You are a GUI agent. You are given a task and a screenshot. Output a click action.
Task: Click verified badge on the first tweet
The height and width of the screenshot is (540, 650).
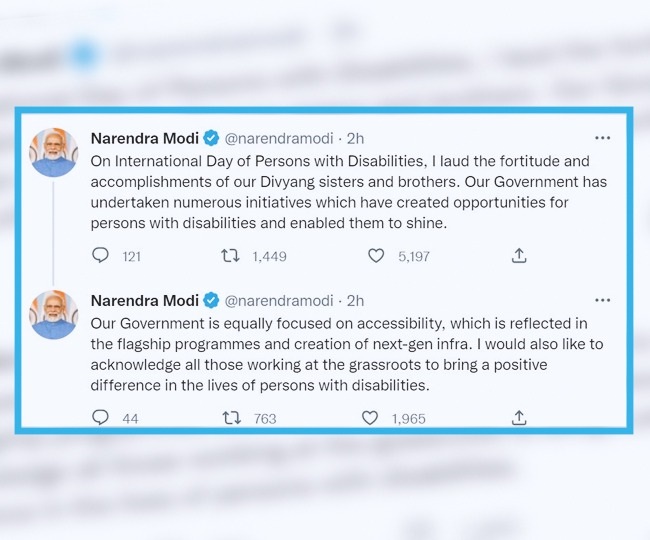(212, 138)
